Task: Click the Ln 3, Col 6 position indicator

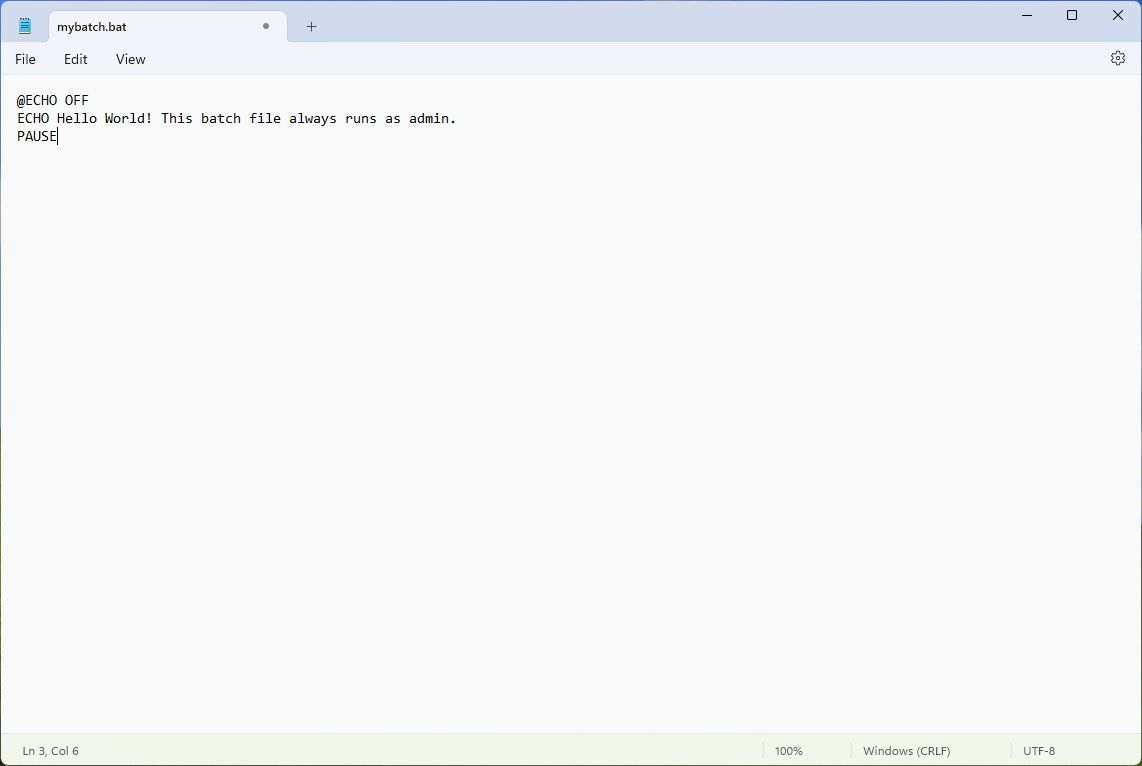Action: 51,750
